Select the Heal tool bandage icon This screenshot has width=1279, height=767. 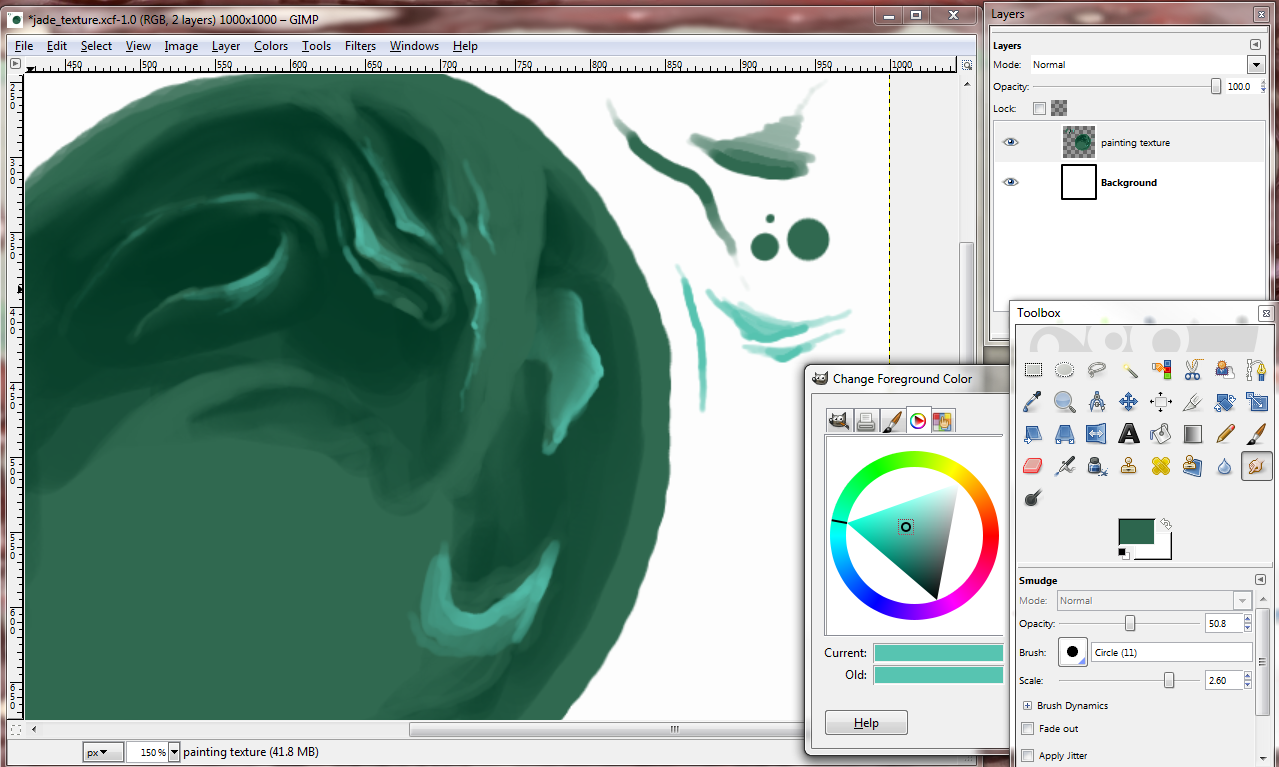1161,466
